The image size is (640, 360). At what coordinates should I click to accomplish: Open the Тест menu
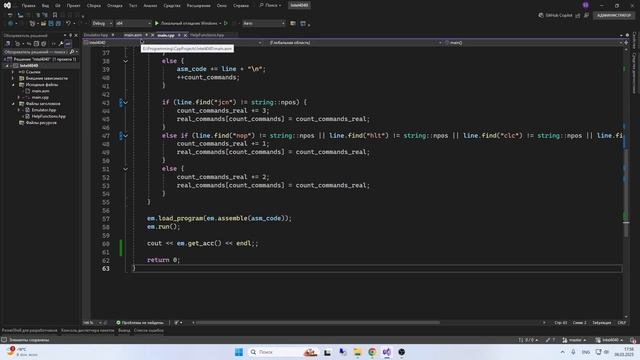[x=133, y=6]
